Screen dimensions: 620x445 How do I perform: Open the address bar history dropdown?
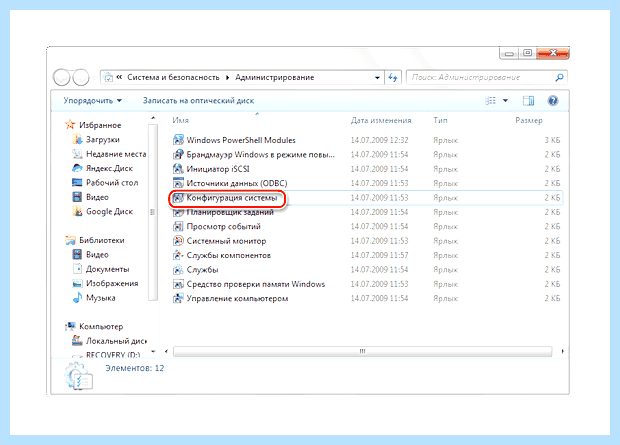pyautogui.click(x=377, y=78)
